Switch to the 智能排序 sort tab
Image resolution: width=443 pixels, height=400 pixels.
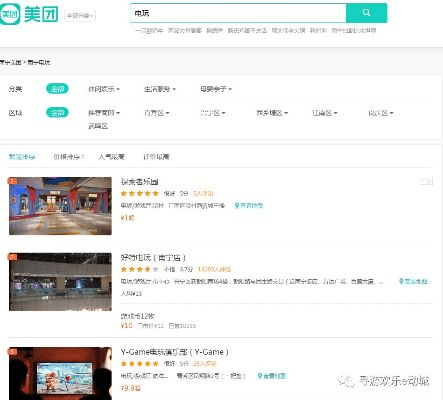(22, 157)
